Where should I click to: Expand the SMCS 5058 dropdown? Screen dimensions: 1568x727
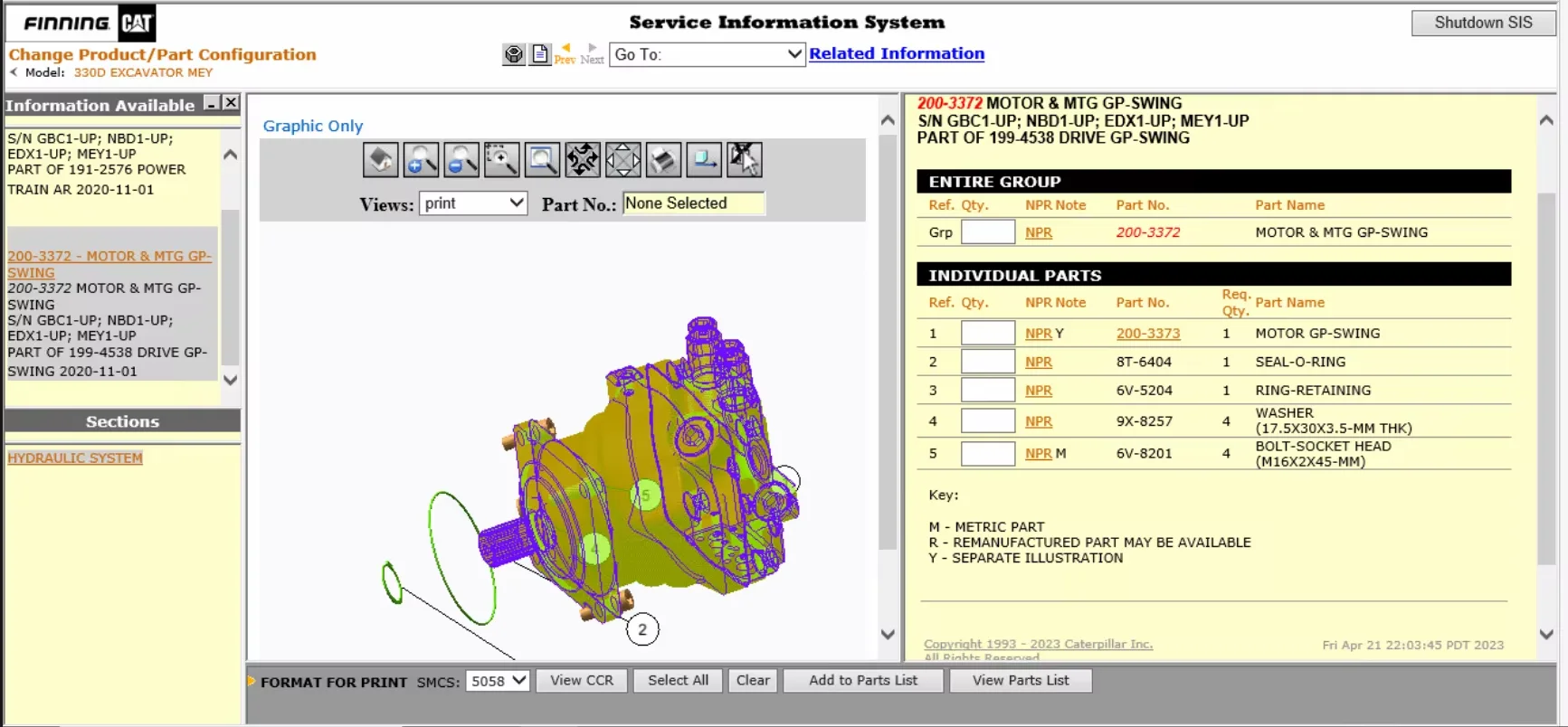[x=497, y=681]
